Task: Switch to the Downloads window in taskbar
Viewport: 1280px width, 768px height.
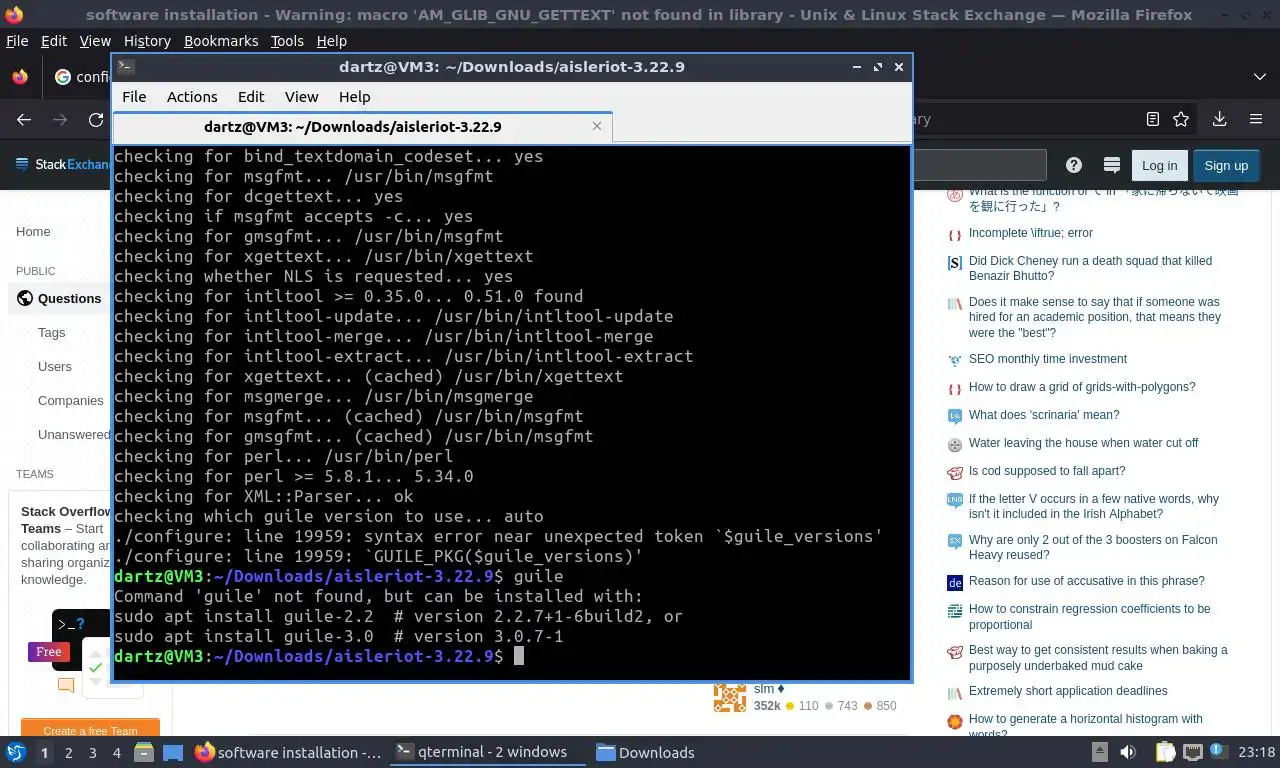Action: [645, 752]
